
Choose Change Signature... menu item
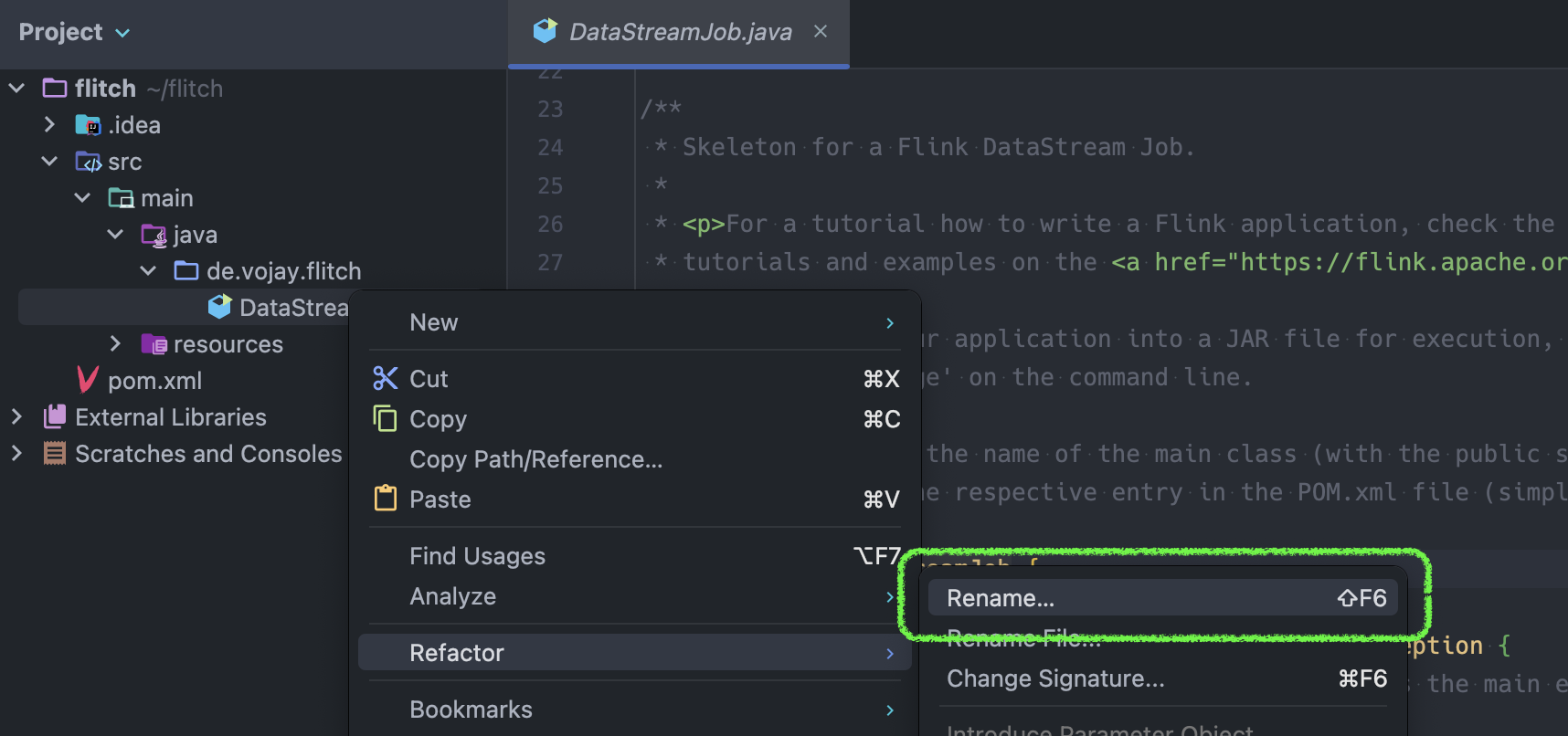tap(1055, 678)
